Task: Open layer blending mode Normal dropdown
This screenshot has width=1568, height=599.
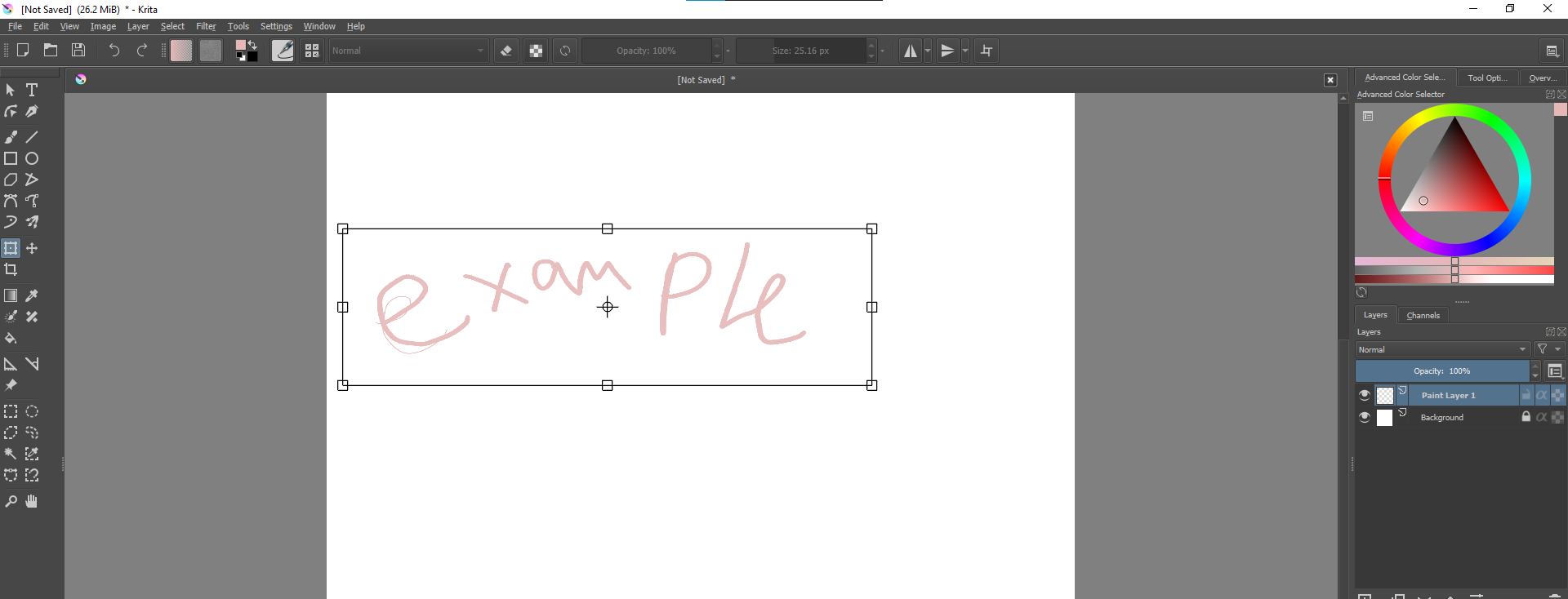Action: coord(1441,349)
